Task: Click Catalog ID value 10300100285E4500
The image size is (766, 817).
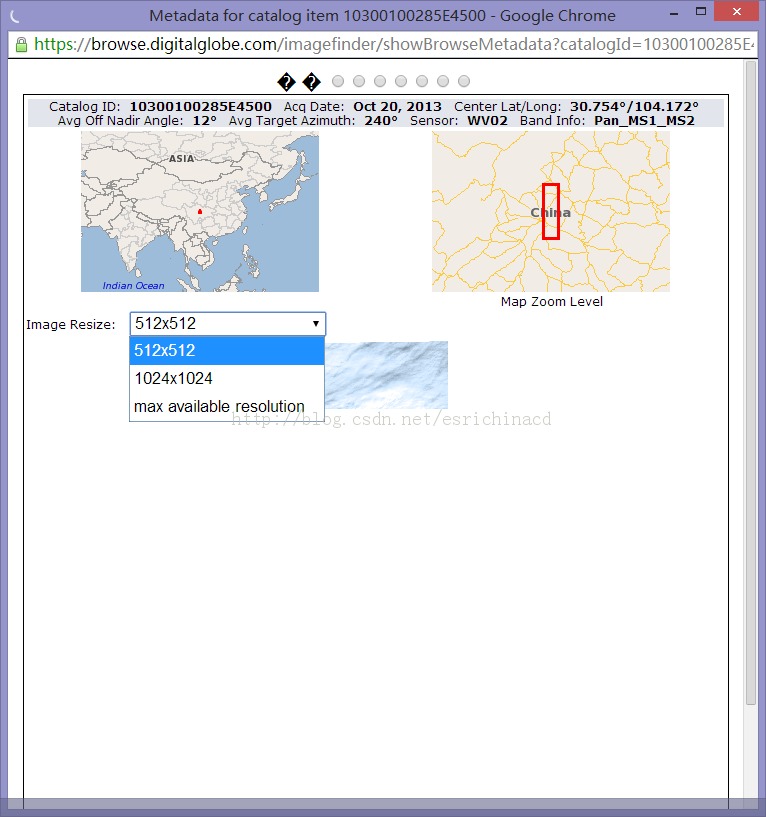Action: click(201, 106)
